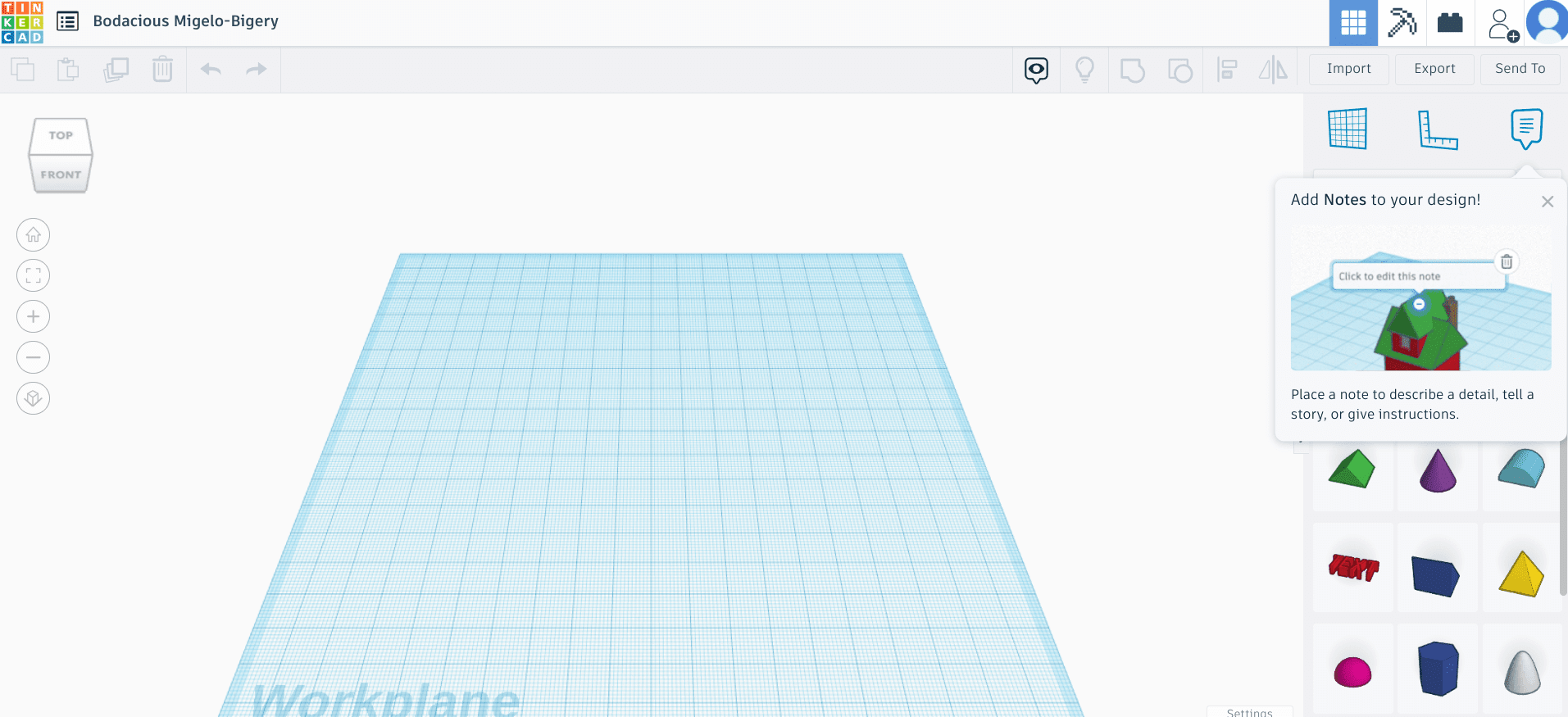The height and width of the screenshot is (717, 1568).
Task: Select the blue Polygon shape
Action: tap(1438, 669)
